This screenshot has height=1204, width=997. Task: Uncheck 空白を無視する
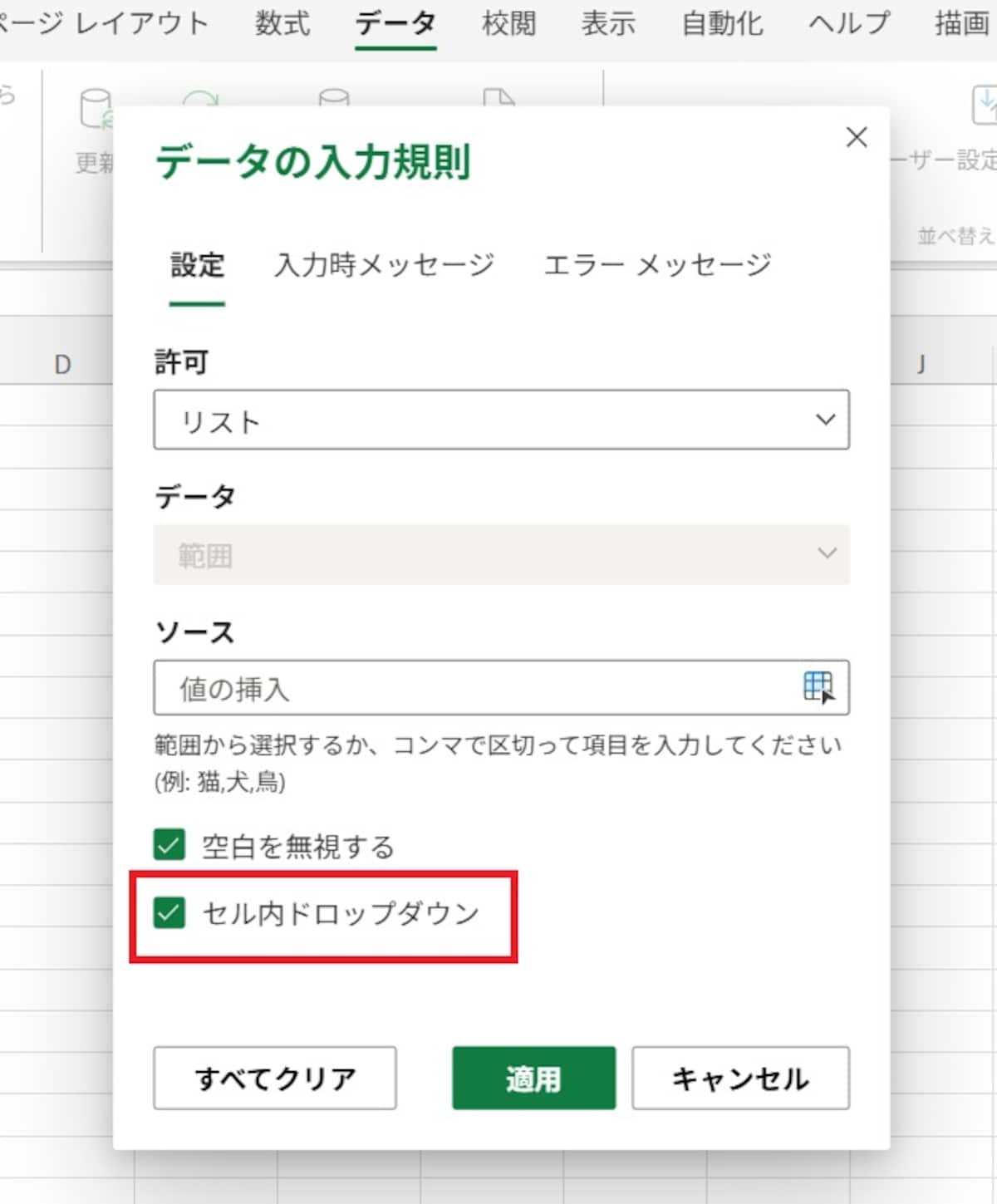click(x=169, y=845)
